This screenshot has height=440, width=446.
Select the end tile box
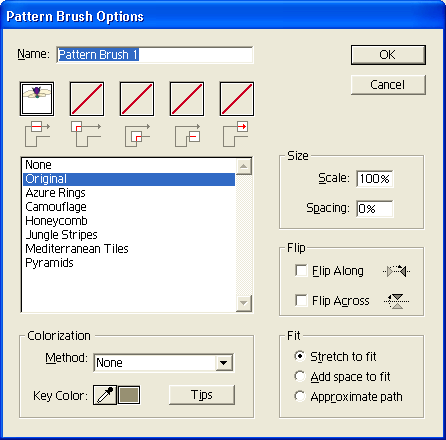tap(237, 99)
